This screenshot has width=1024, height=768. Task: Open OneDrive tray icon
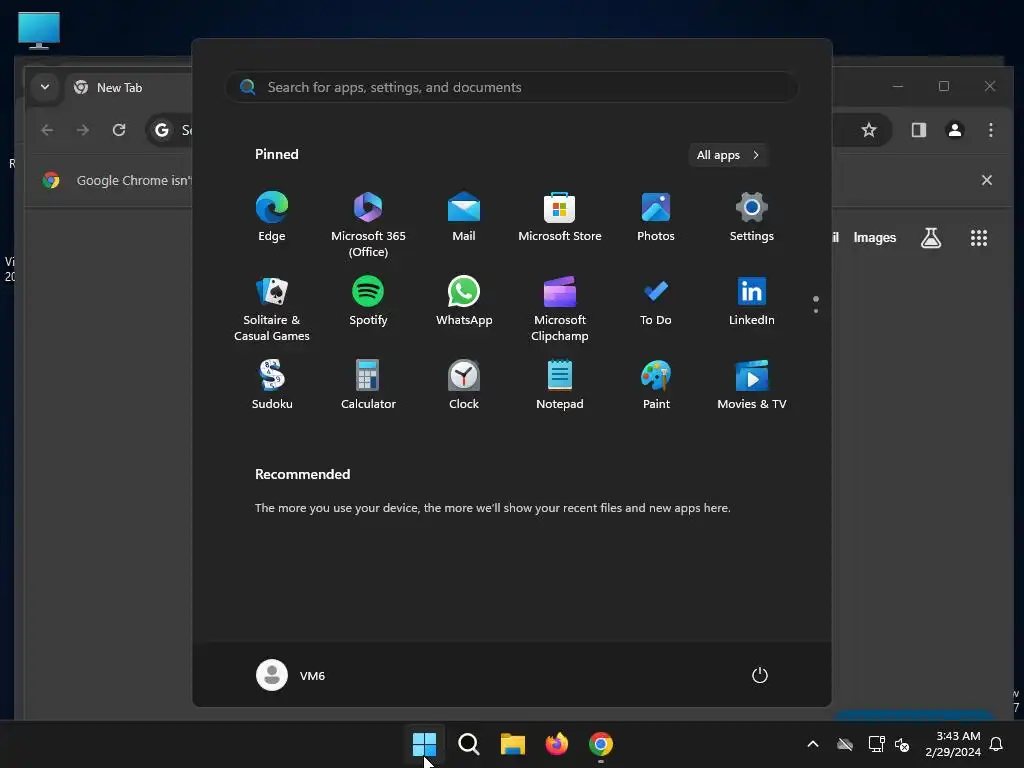tap(845, 744)
